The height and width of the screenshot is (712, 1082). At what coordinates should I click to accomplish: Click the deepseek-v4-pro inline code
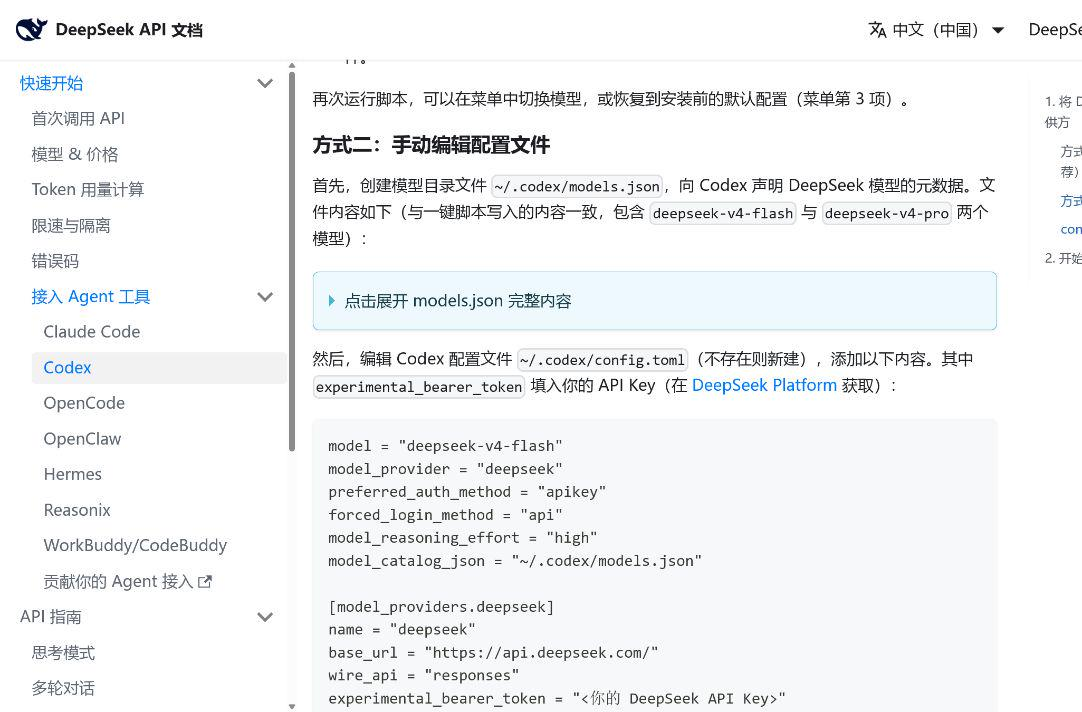point(887,213)
